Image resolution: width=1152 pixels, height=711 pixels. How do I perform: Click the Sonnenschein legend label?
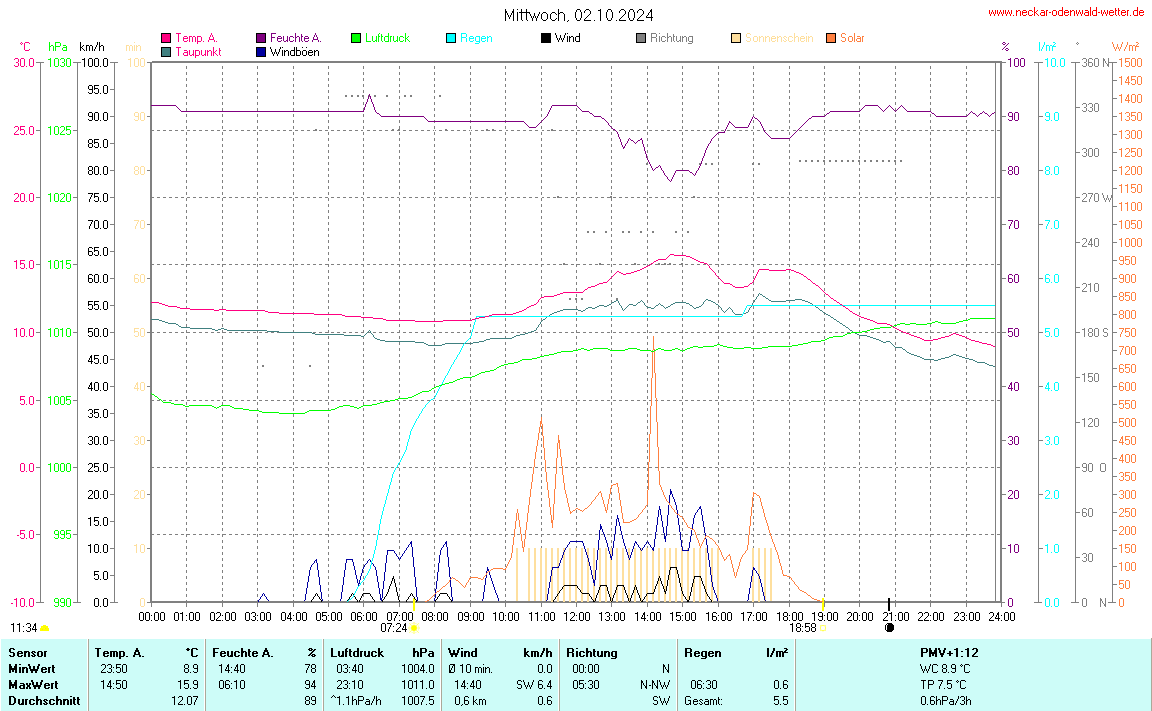click(778, 38)
